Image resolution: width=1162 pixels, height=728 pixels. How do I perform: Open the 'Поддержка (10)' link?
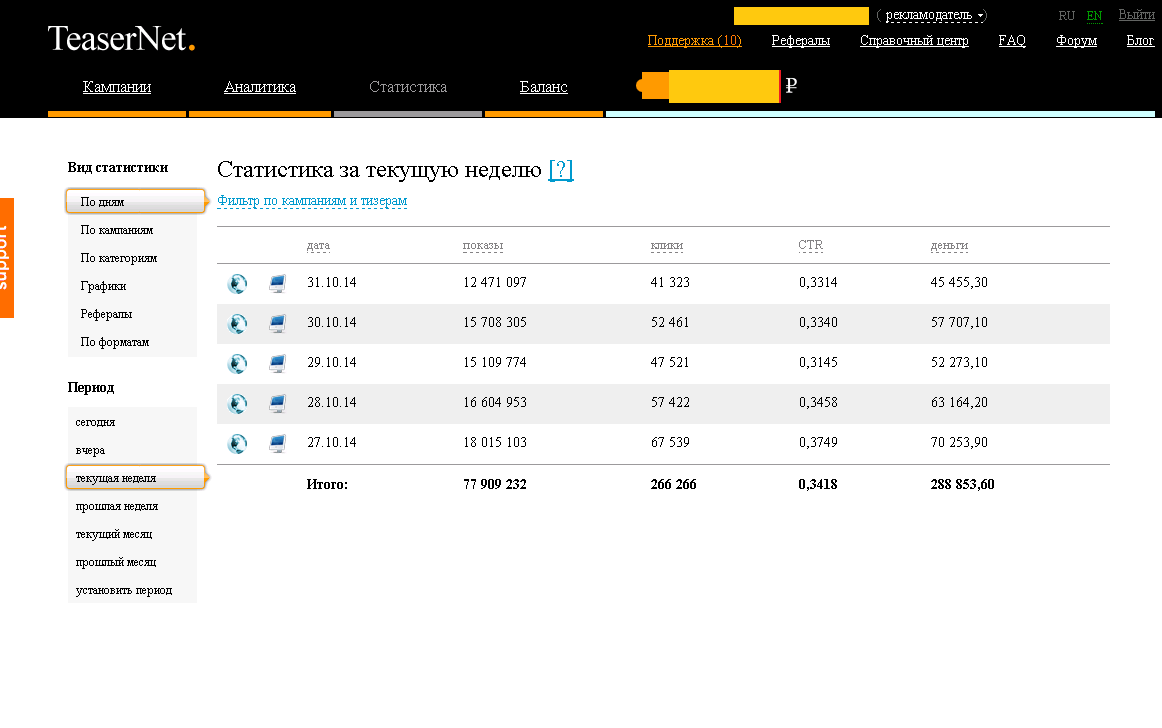(694, 41)
